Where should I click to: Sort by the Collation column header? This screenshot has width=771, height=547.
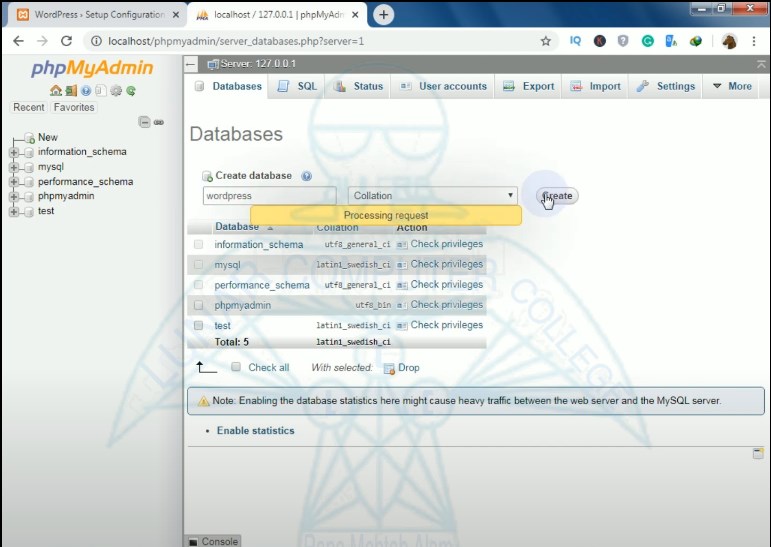(337, 227)
